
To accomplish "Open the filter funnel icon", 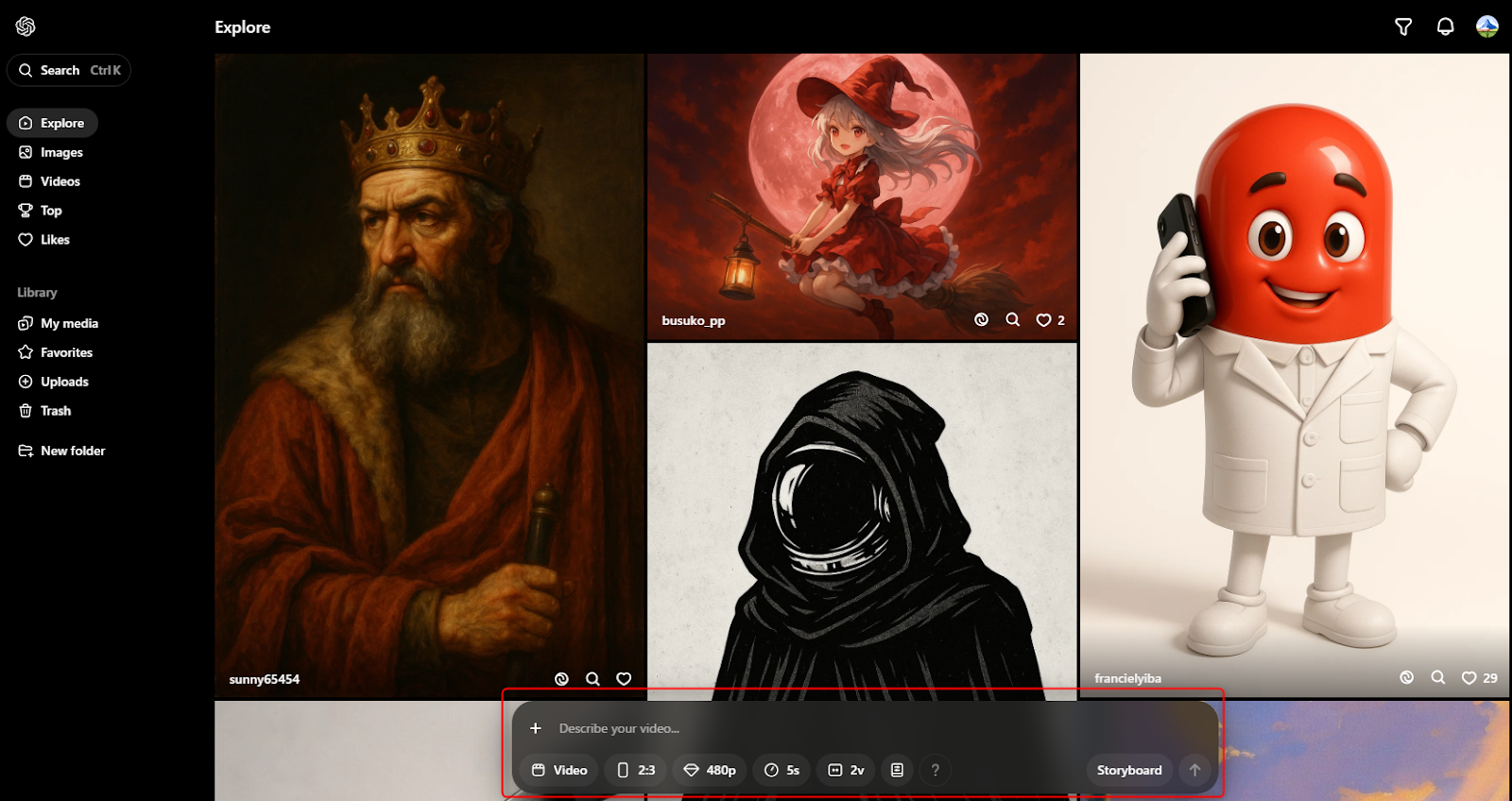I will [1403, 27].
